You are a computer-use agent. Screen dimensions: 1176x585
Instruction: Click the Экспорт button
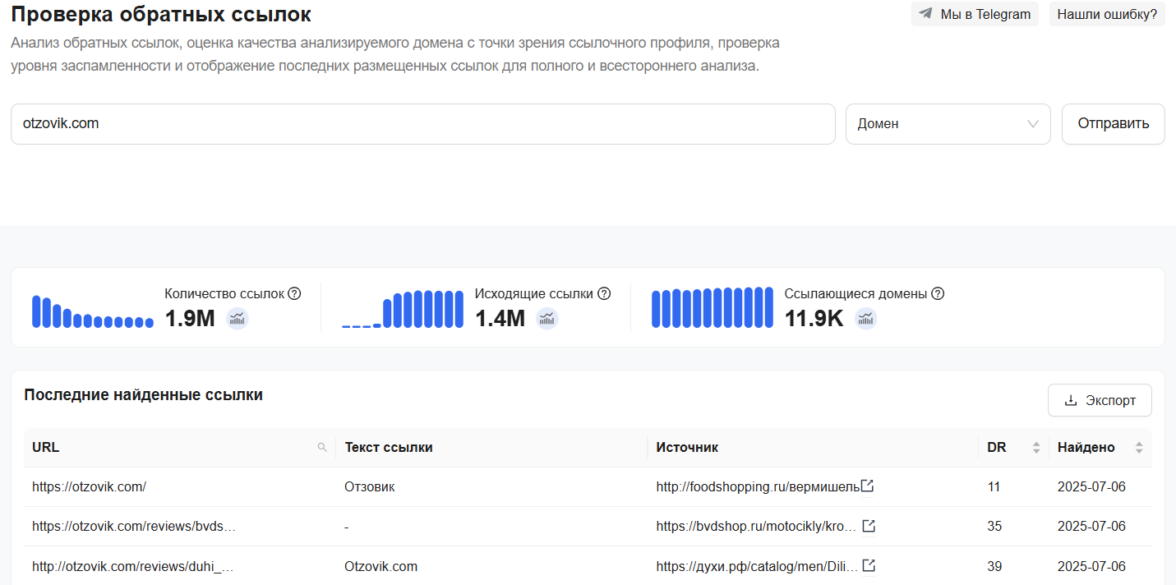[x=1099, y=400]
